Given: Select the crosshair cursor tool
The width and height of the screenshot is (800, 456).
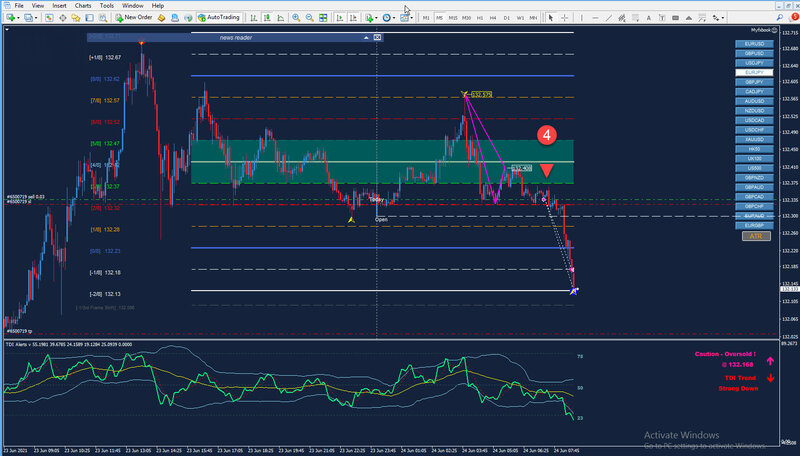Looking at the screenshot, I should (565, 18).
